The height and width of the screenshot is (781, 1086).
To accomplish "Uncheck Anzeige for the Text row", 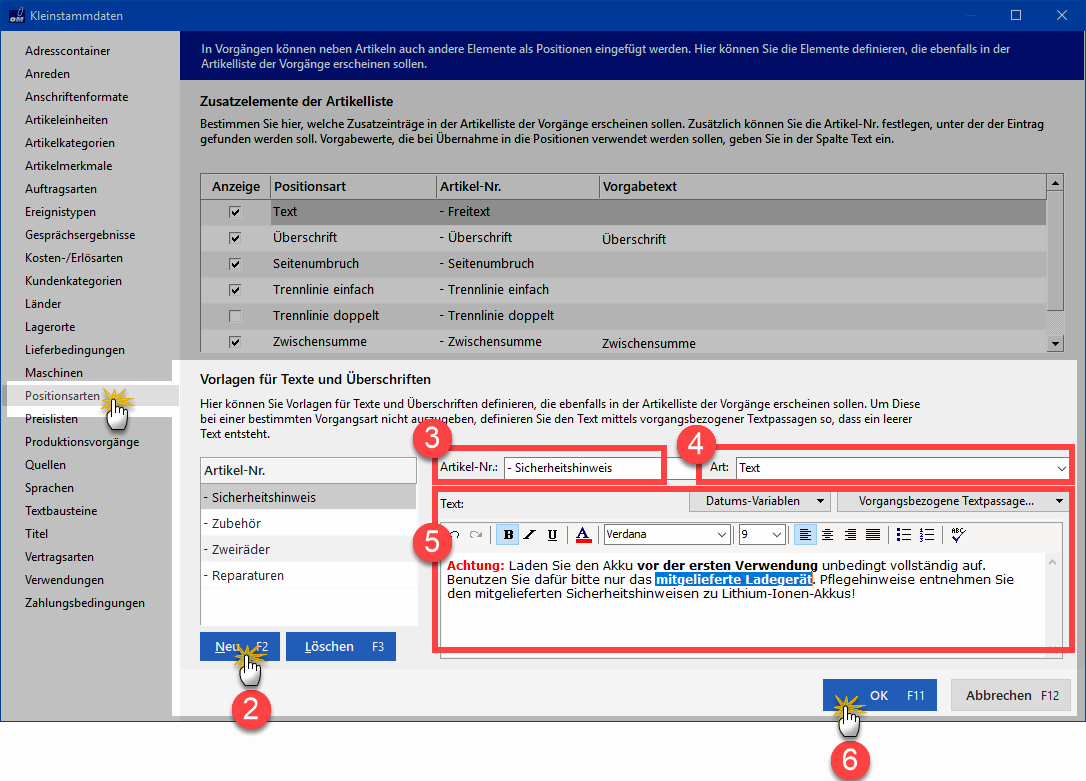I will (235, 212).
